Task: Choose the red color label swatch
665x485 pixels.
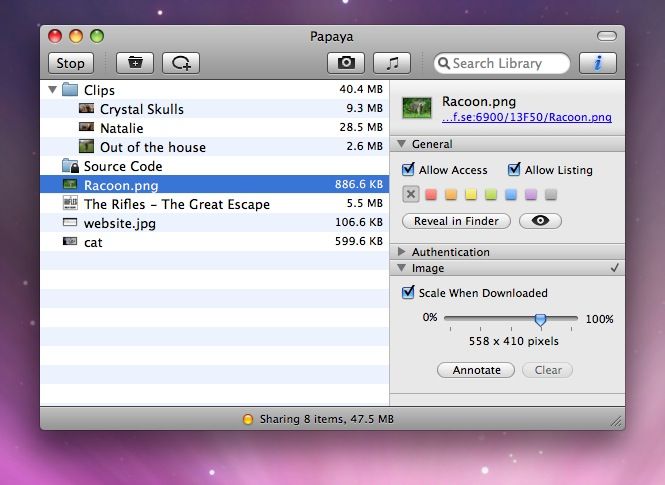Action: tap(430, 195)
